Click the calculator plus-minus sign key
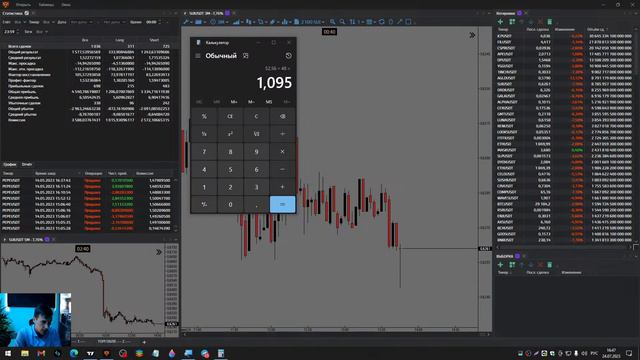The image size is (640, 360). click(x=204, y=204)
